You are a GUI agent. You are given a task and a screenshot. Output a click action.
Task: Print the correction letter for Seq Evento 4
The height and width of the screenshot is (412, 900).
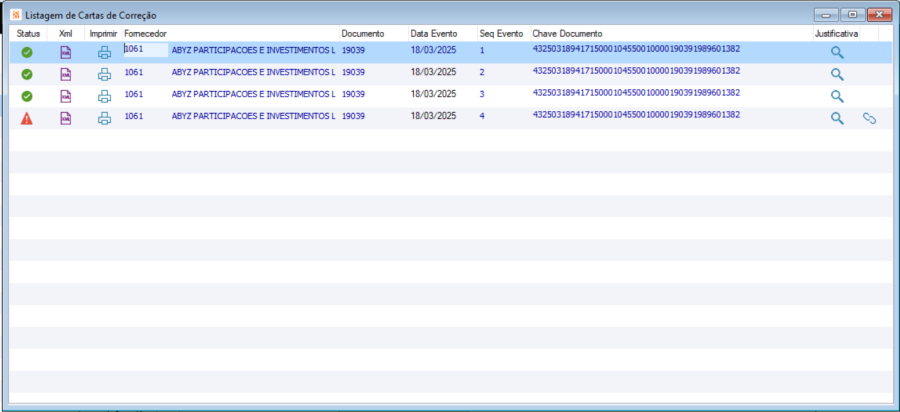[x=104, y=119]
